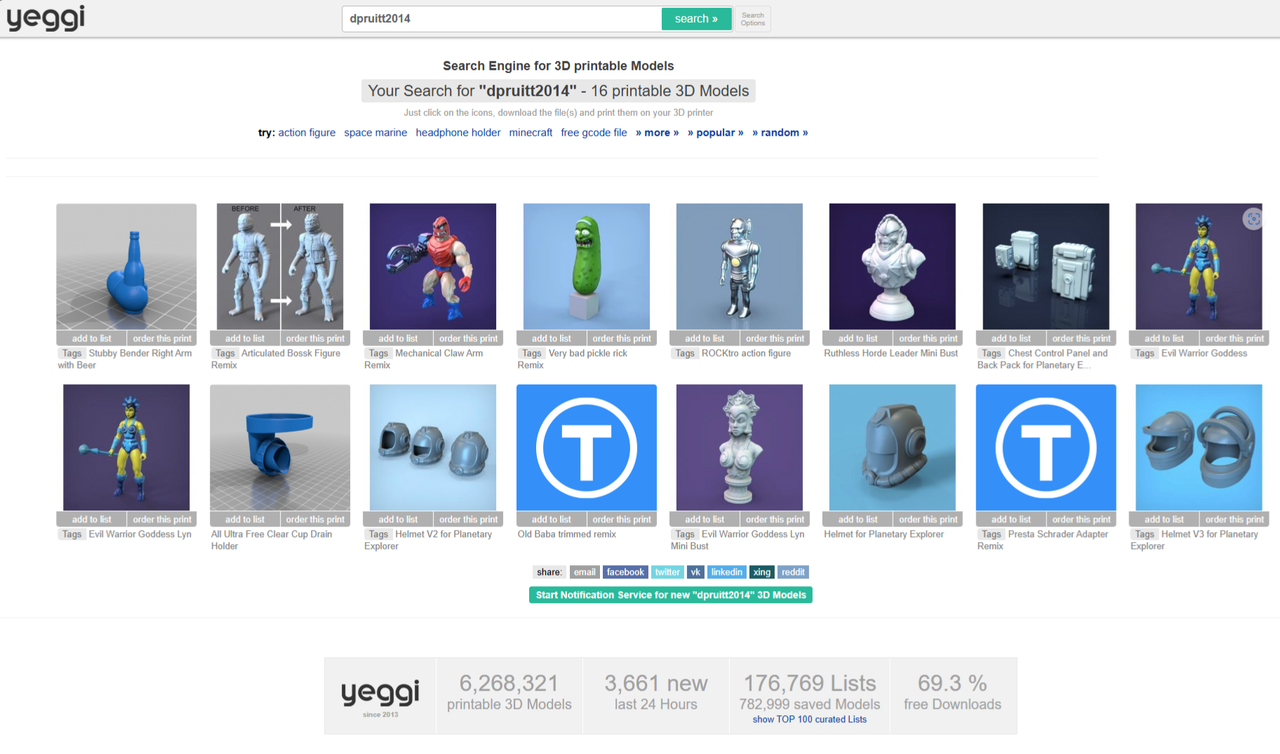The image size is (1280, 754).
Task: Open the Thingiverse thumbnail for Presta Schrader Adapter Remix
Action: pos(1046,448)
